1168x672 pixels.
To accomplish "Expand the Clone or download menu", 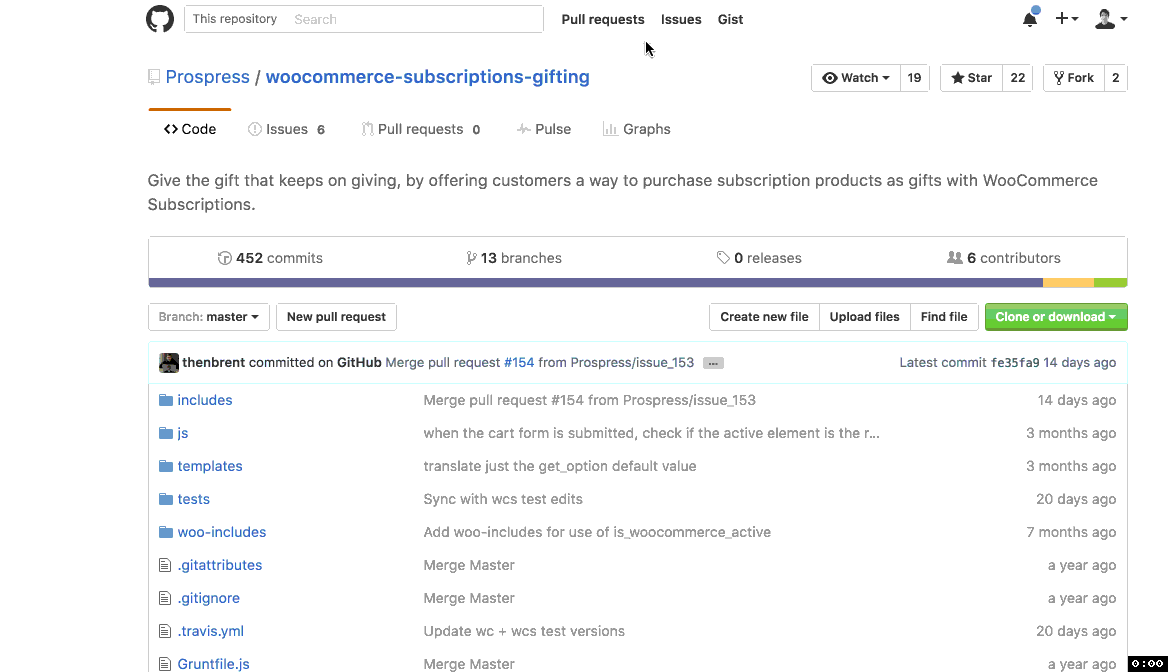I will [1056, 317].
